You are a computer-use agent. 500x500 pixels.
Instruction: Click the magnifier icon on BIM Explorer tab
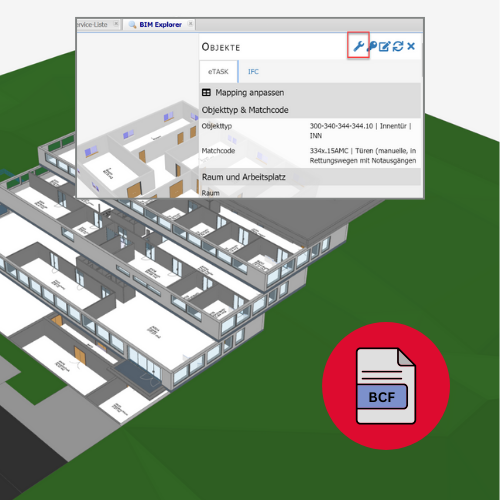(x=132, y=25)
